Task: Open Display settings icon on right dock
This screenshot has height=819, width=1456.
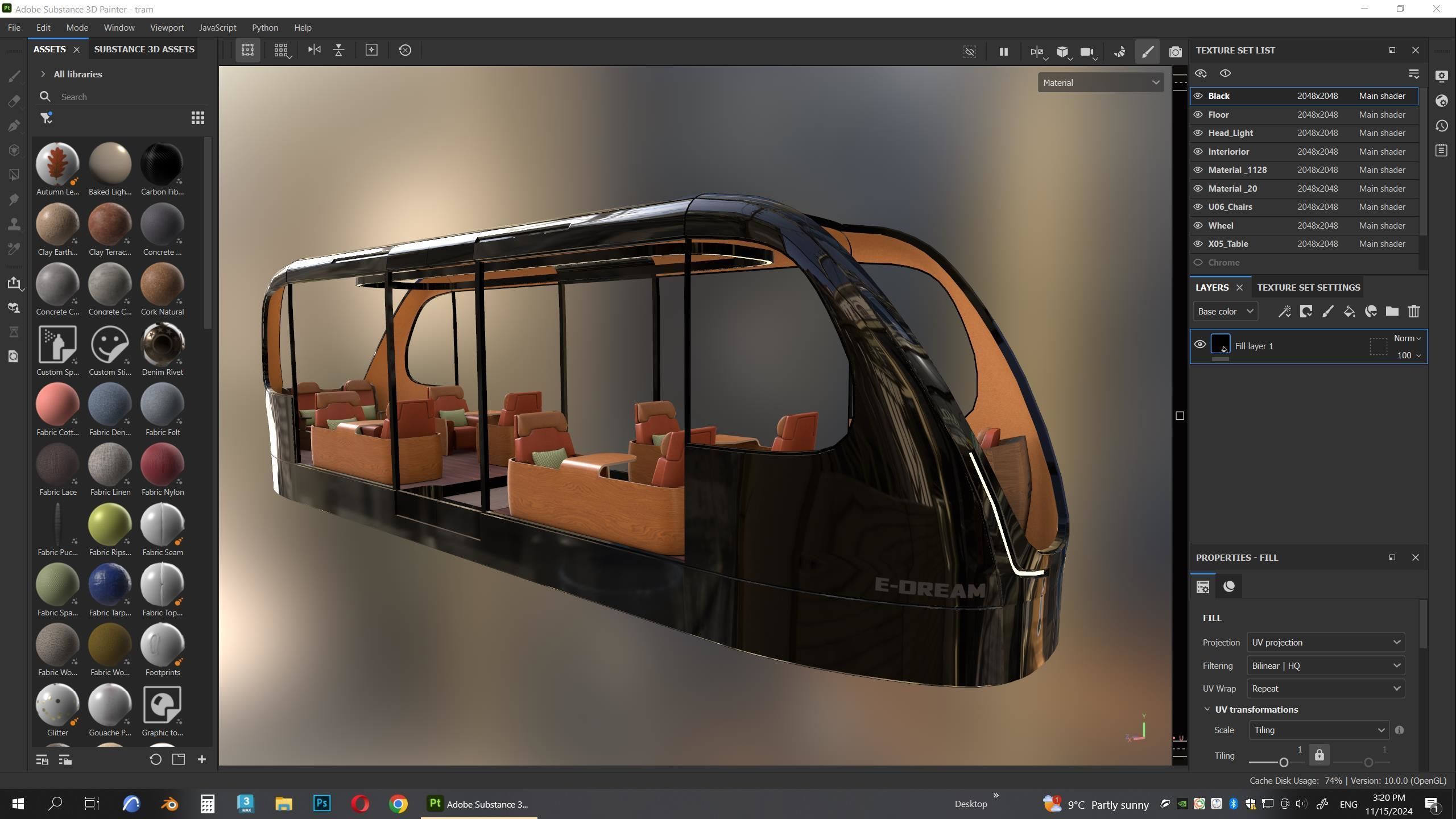Action: (x=1441, y=76)
